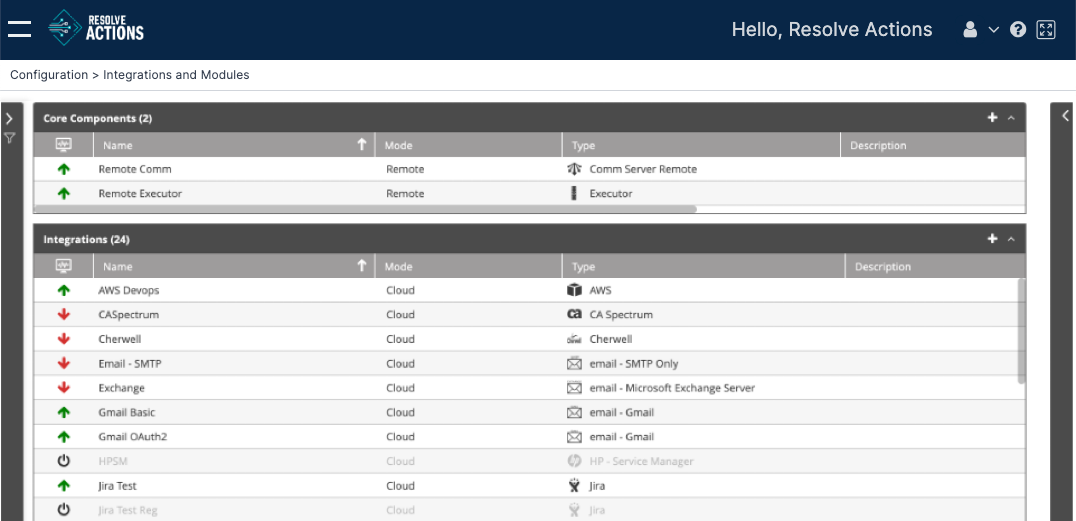Open the filter funnel icon

[9, 138]
